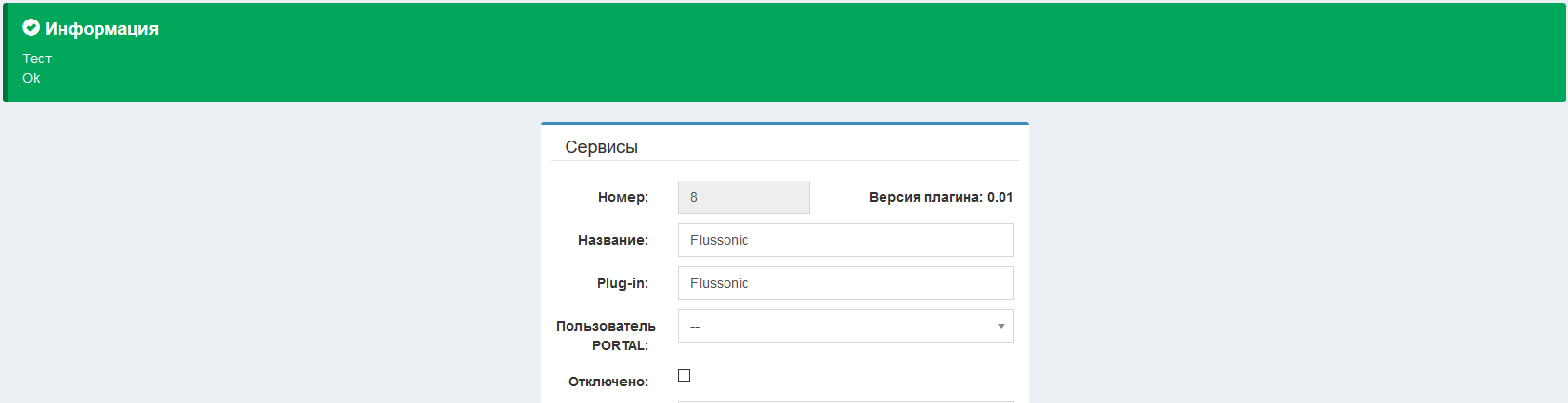Click the Отключено: label
The width and height of the screenshot is (1568, 403).
[x=608, y=382]
